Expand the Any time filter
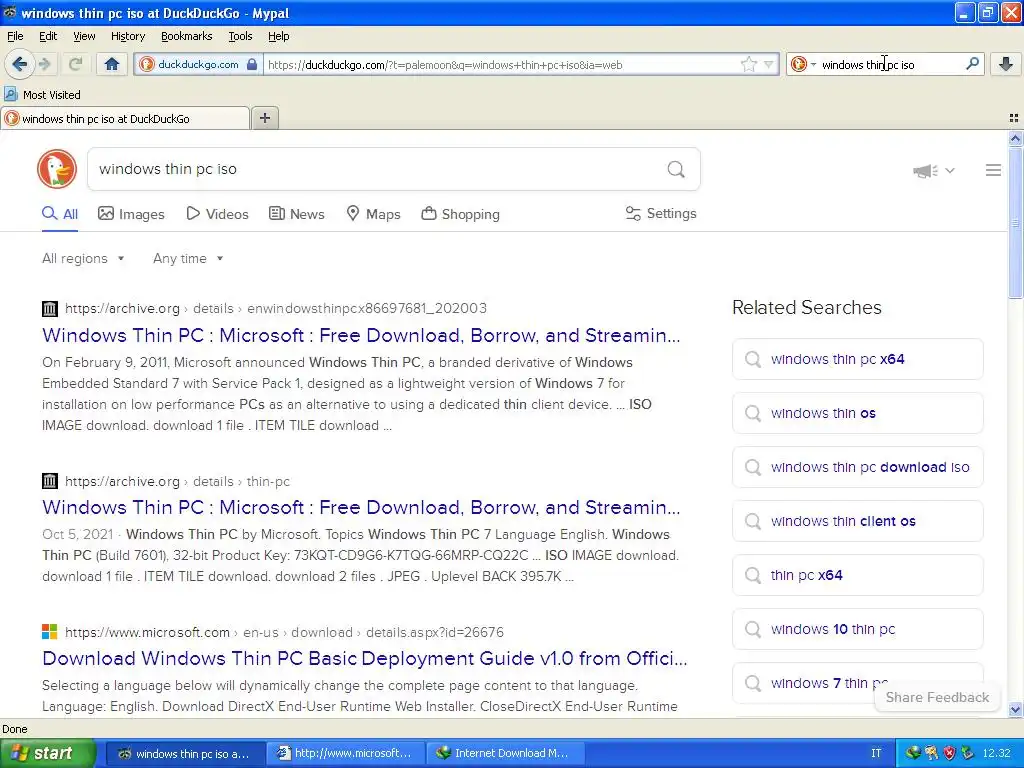Screen dimensions: 1024x768 pyautogui.click(x=188, y=258)
